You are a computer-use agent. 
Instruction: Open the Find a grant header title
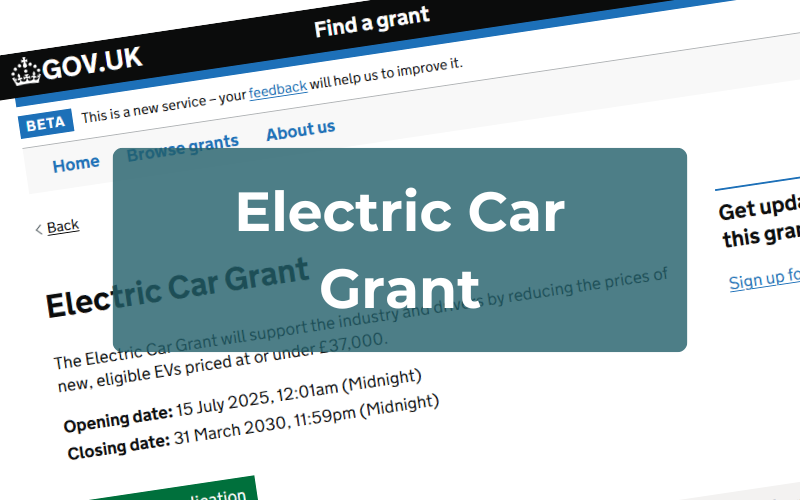click(372, 22)
